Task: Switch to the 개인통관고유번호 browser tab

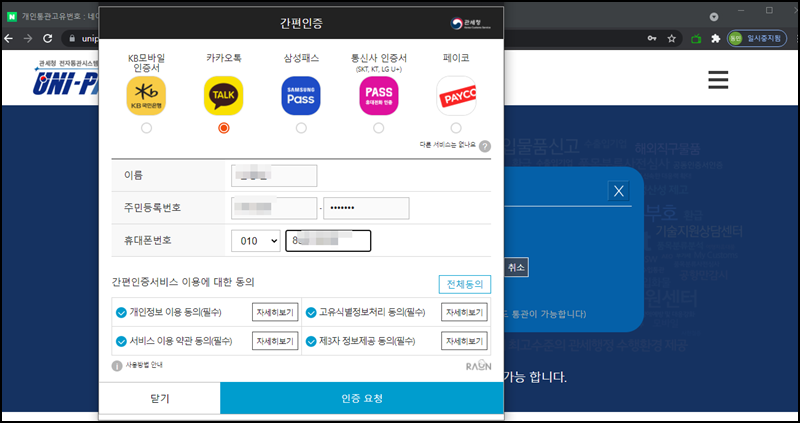Action: 53,16
